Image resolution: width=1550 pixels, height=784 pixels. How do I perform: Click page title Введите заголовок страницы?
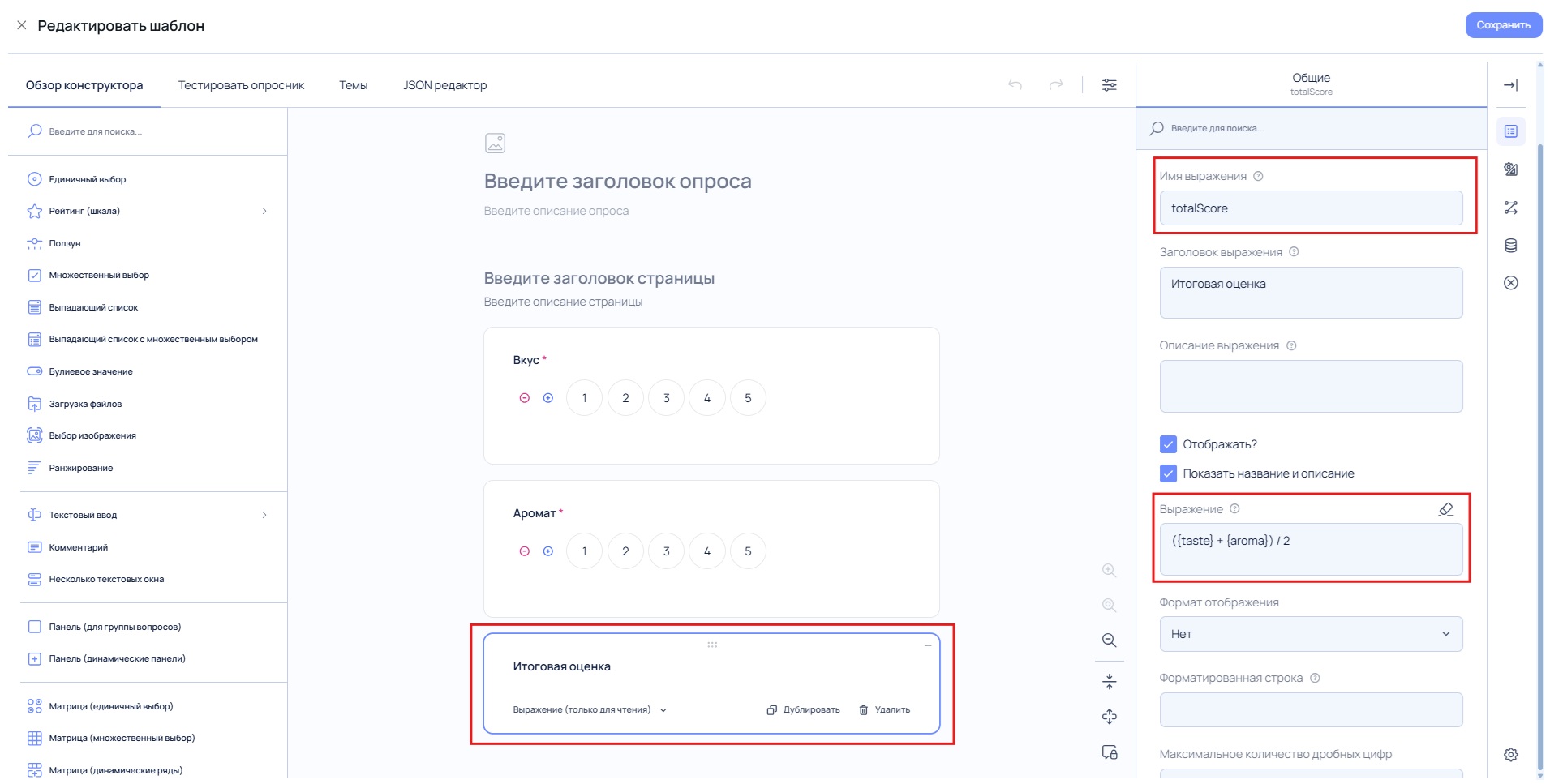coord(599,278)
